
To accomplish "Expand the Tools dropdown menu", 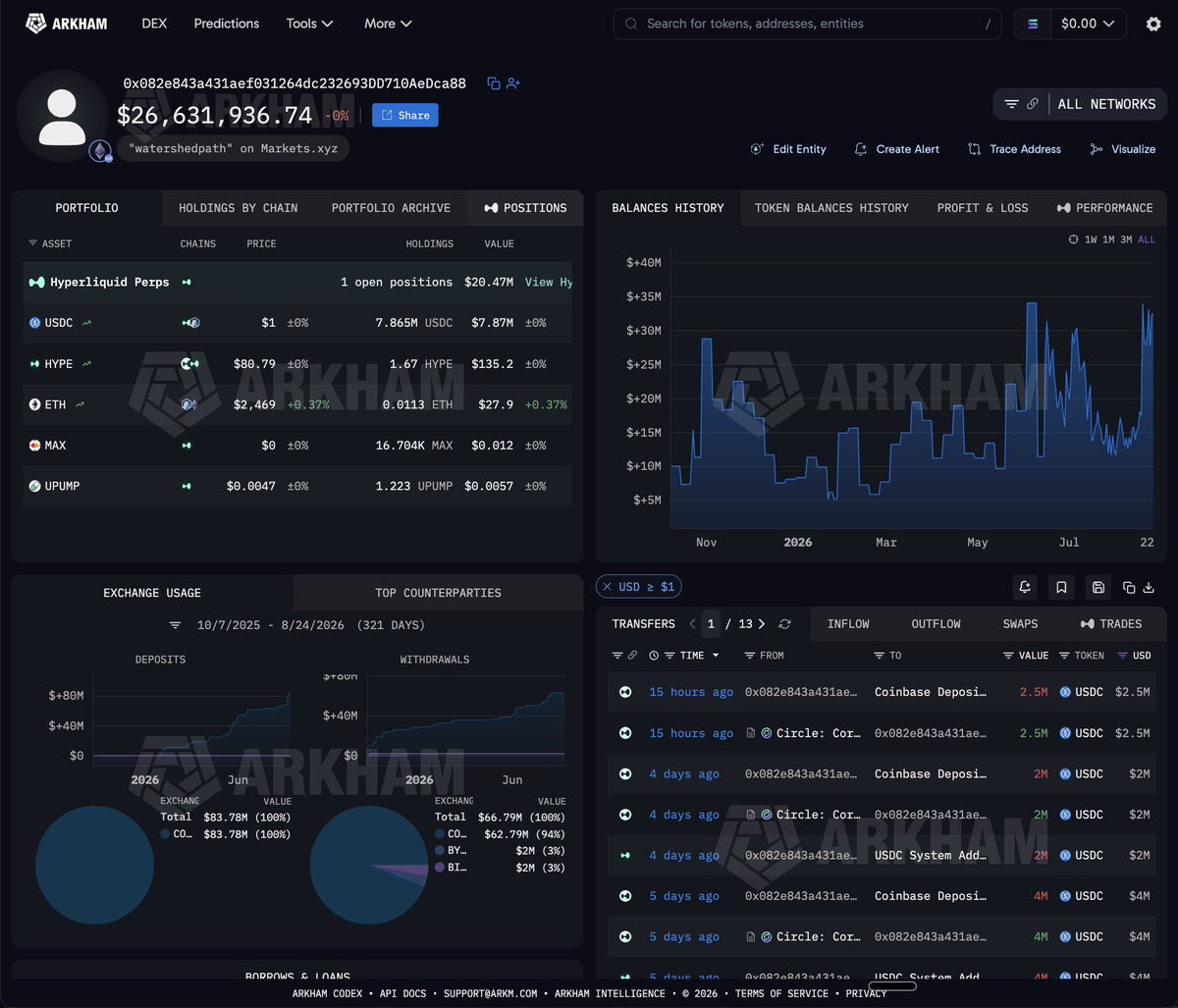I will [309, 24].
